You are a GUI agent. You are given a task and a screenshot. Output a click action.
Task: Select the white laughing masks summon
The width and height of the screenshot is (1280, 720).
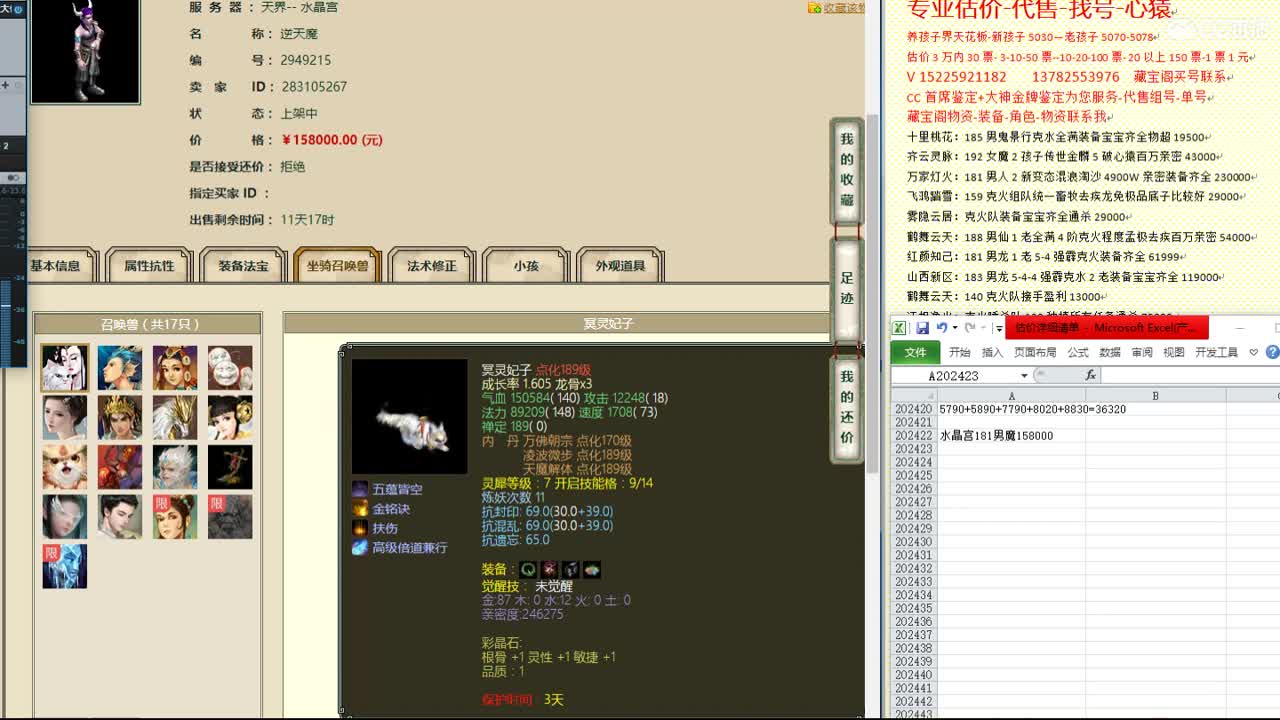(x=230, y=368)
